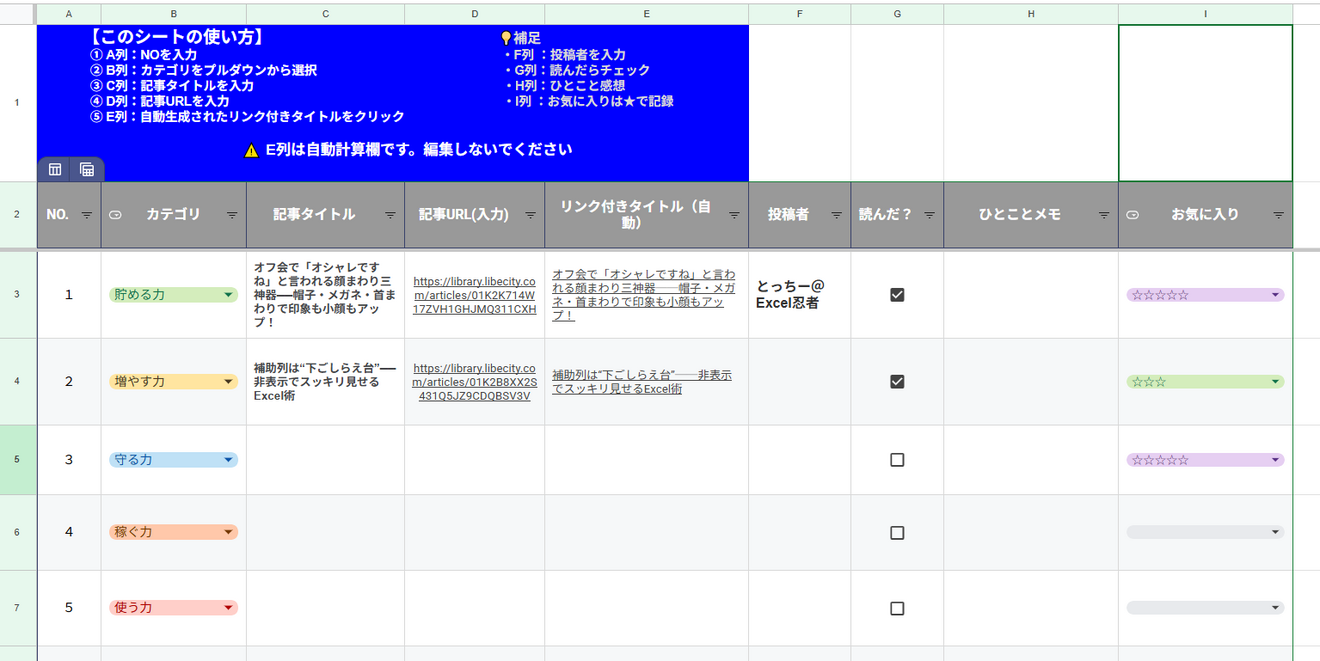The image size is (1320, 661).
Task: Open the filter icon on カテゴリ header
Action: [x=232, y=215]
